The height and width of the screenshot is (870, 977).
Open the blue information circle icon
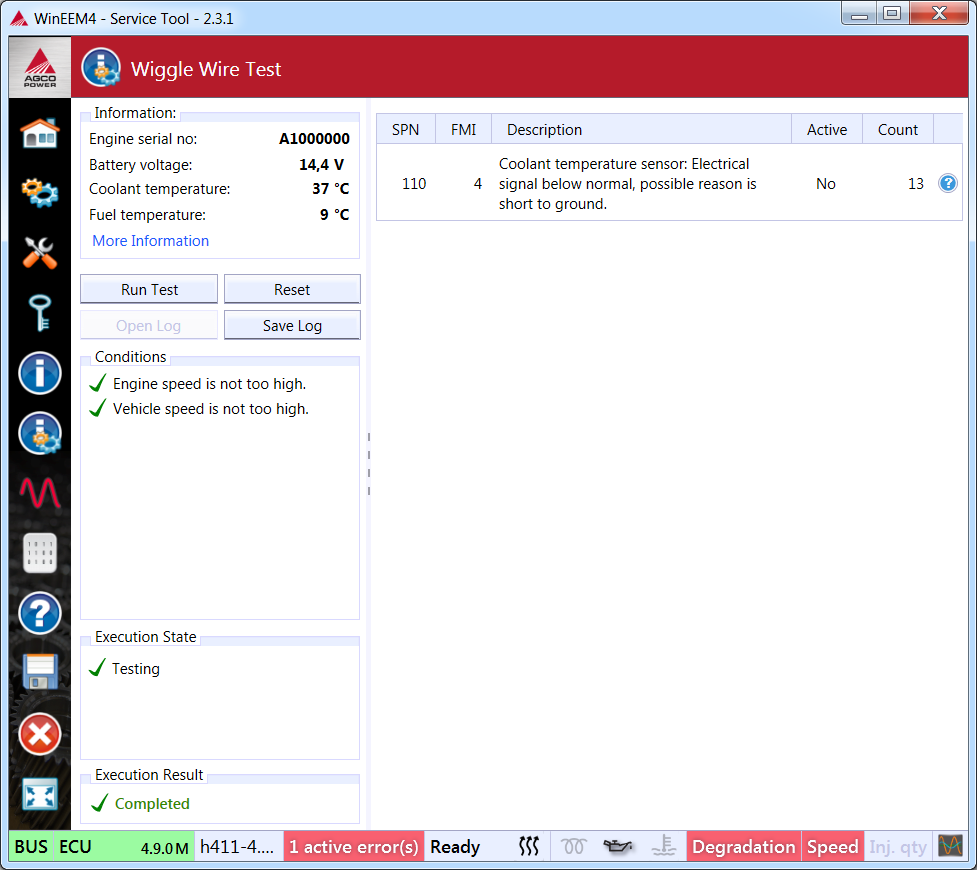40,374
